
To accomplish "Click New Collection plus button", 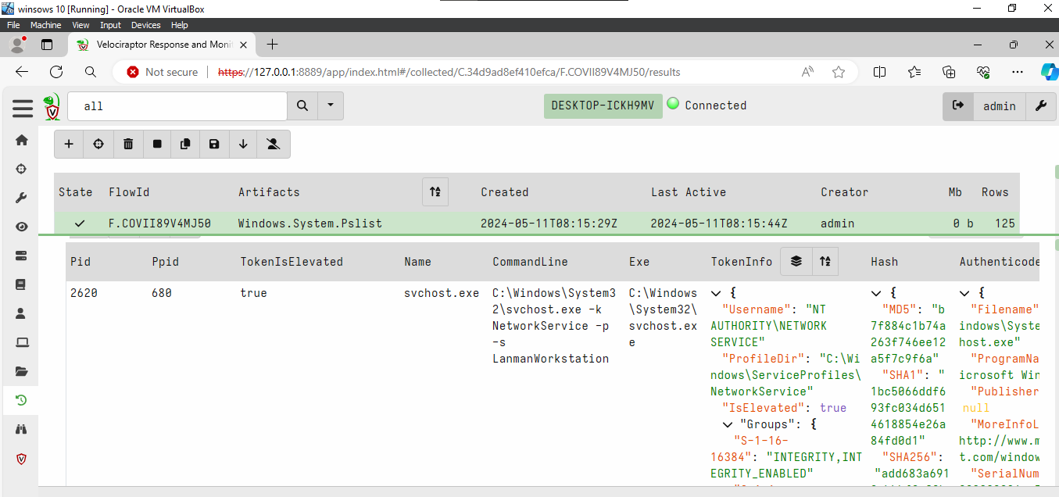I will [x=69, y=144].
